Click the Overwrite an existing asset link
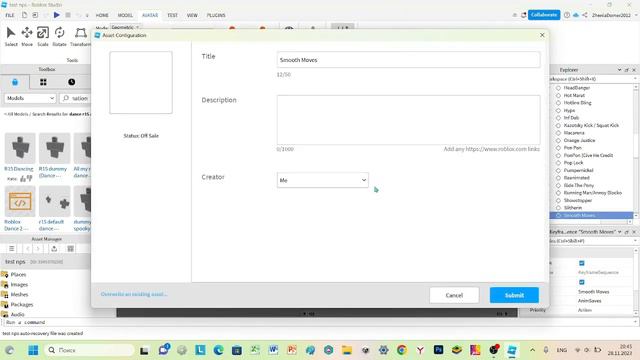The height and width of the screenshot is (360, 640). [134, 294]
